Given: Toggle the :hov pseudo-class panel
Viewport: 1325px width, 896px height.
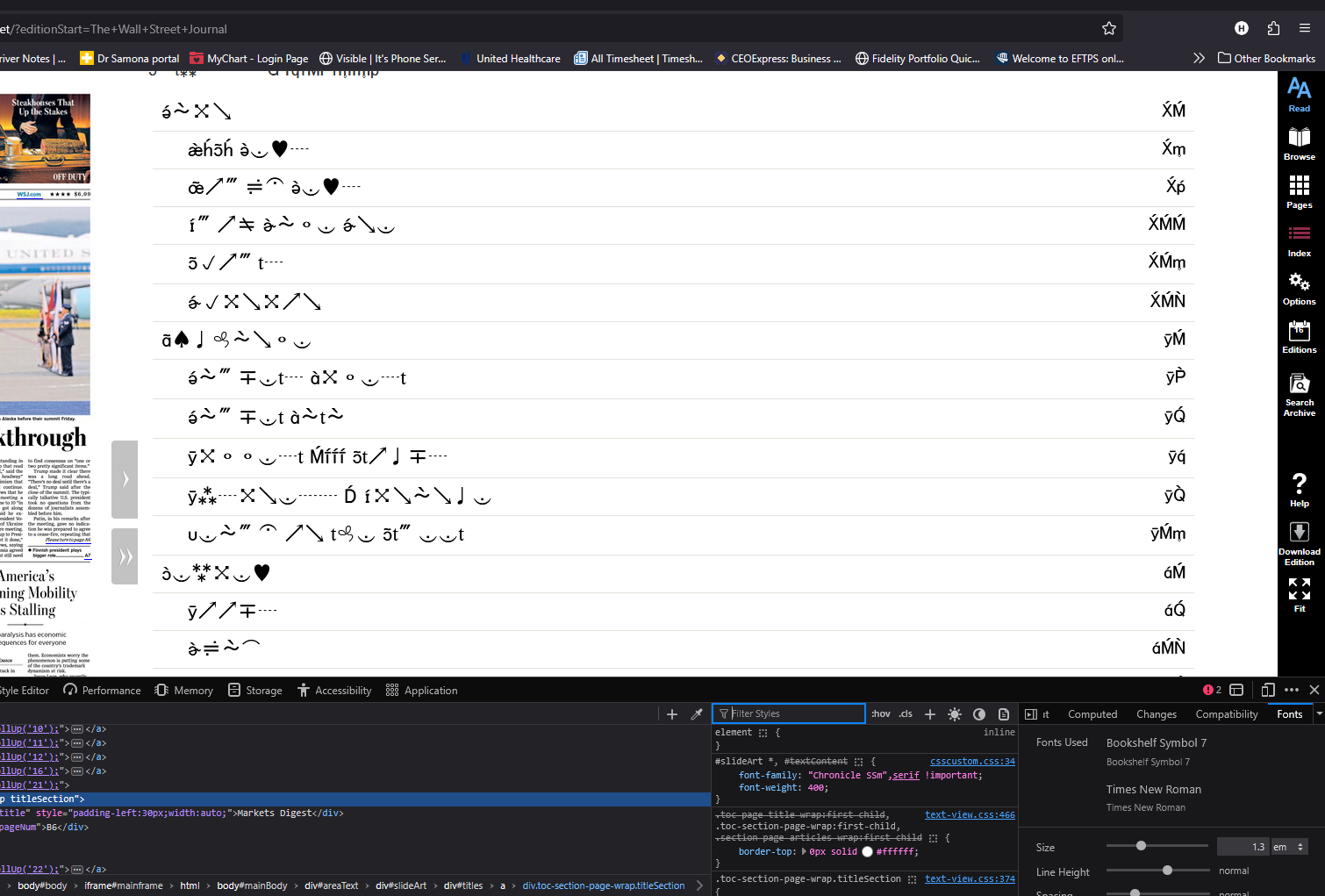Looking at the screenshot, I should pos(881,714).
